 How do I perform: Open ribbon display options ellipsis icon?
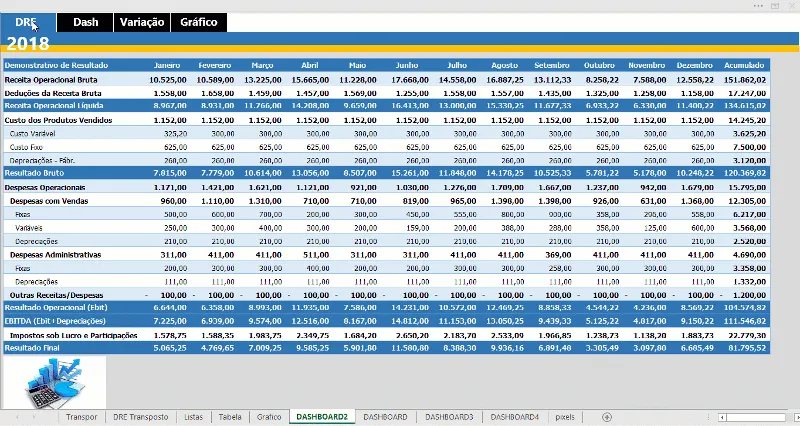coord(758,6)
